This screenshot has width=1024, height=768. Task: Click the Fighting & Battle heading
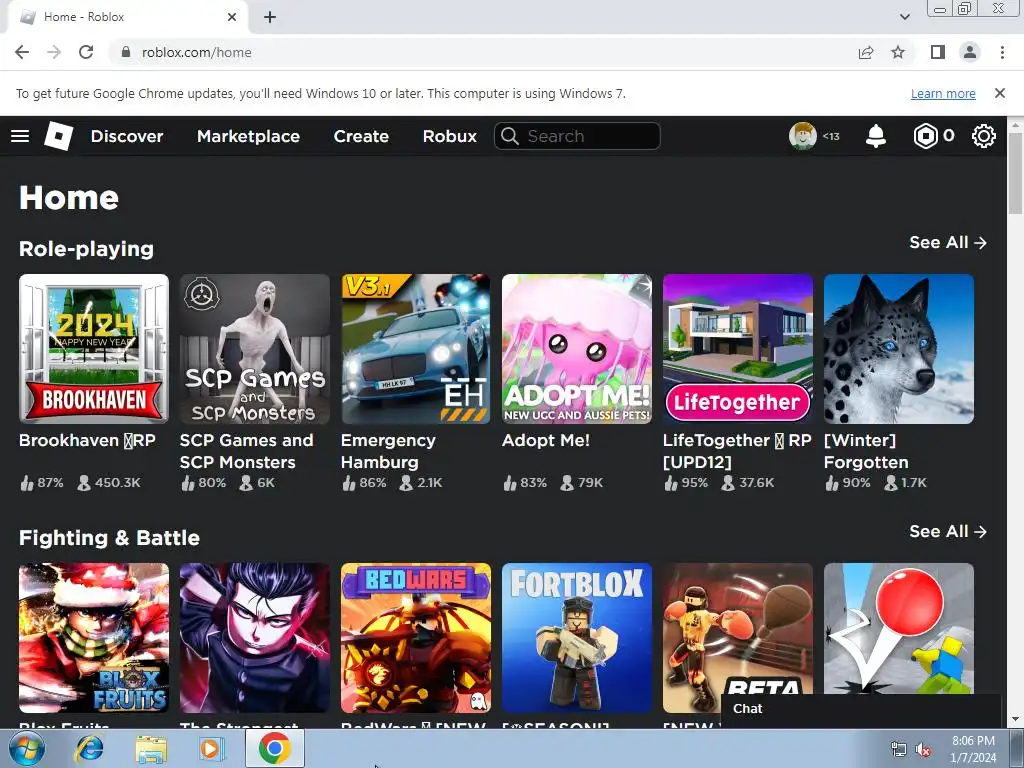click(x=109, y=538)
